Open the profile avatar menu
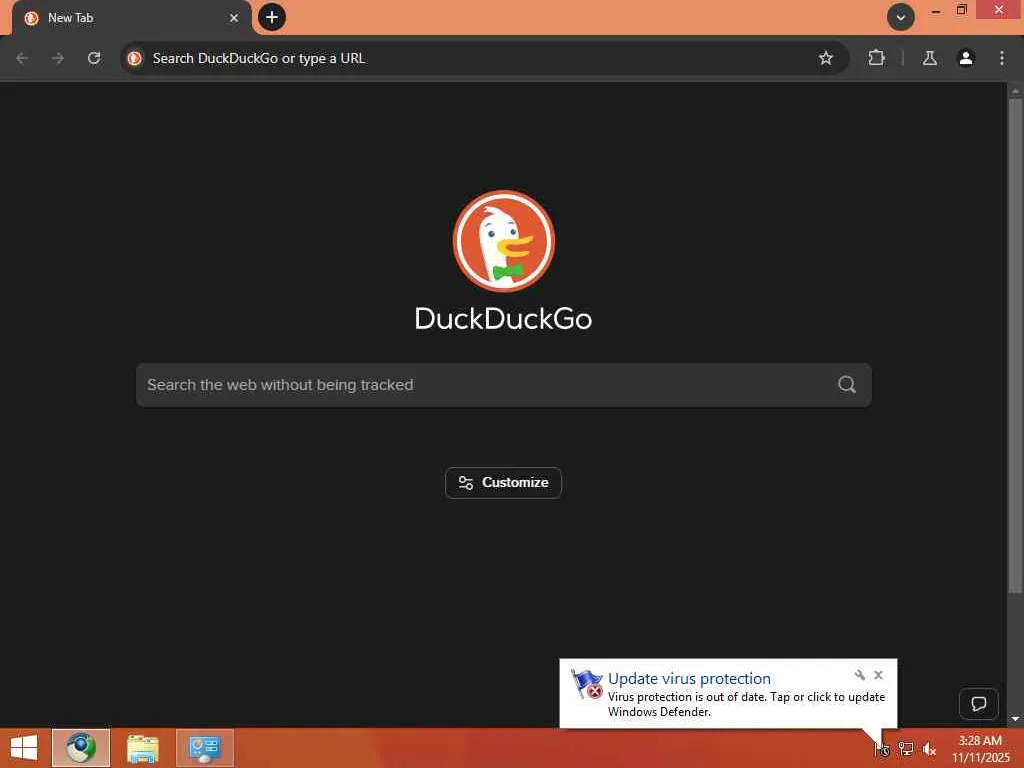 point(965,58)
